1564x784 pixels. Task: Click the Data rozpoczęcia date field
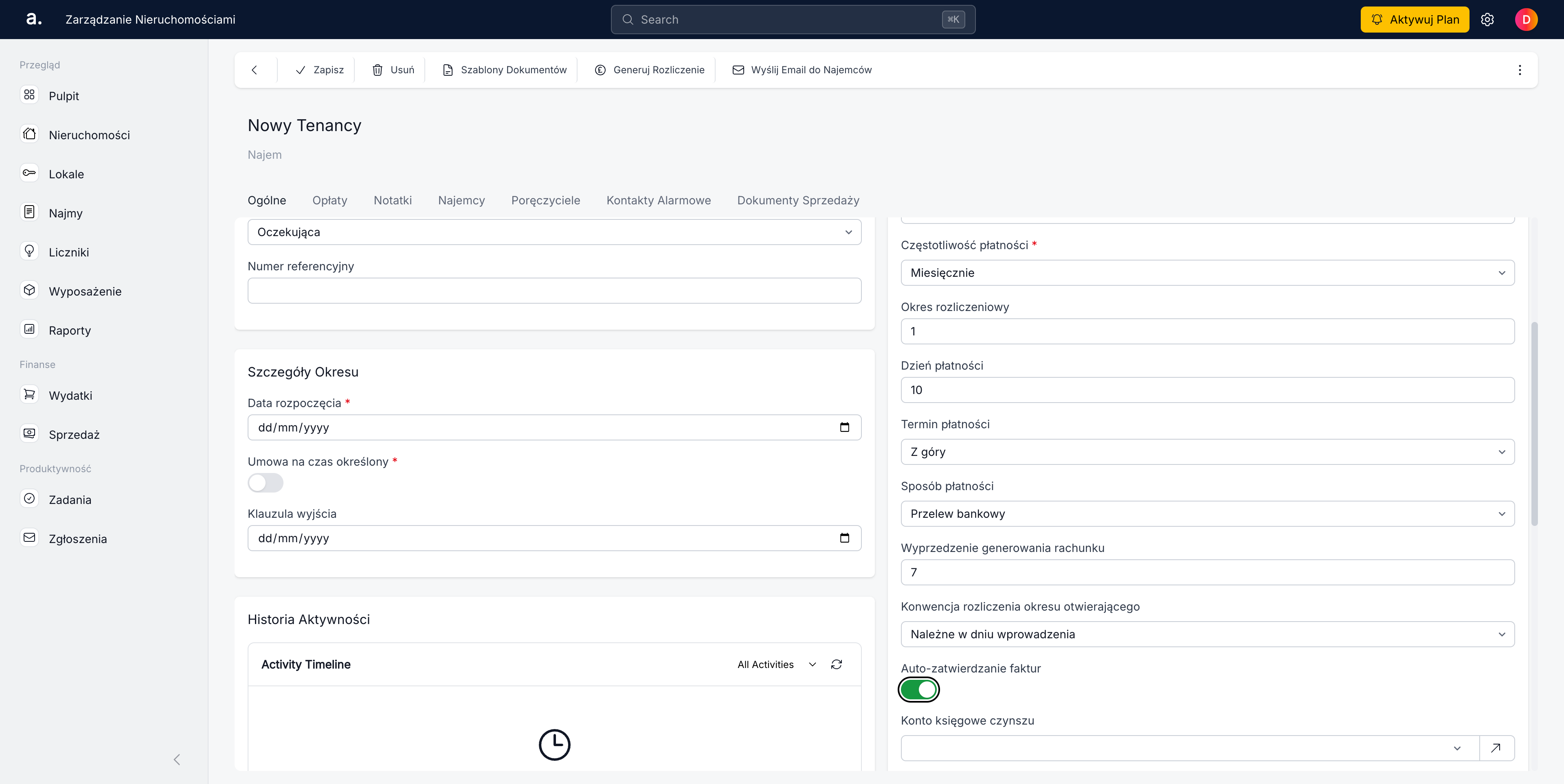[554, 427]
